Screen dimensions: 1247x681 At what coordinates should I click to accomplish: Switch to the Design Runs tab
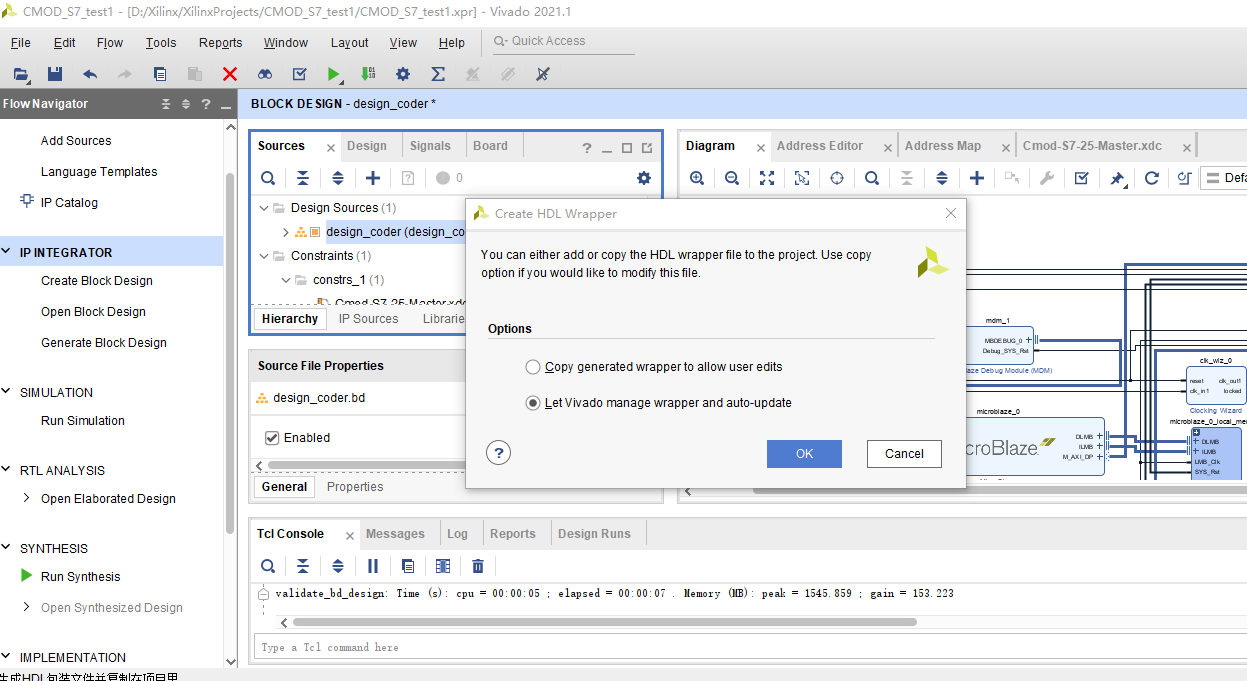click(x=594, y=534)
